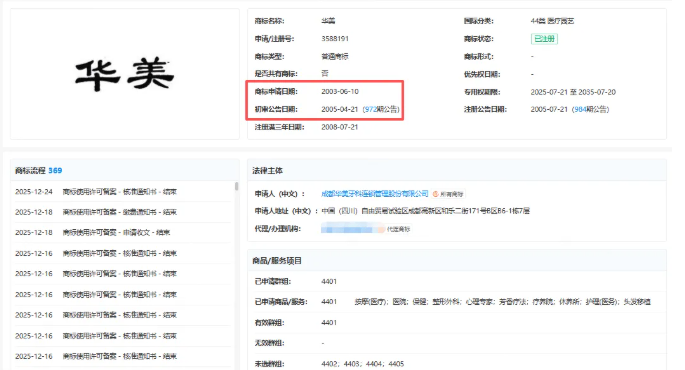Click the 华美 trademark logo image

[x=125, y=74]
